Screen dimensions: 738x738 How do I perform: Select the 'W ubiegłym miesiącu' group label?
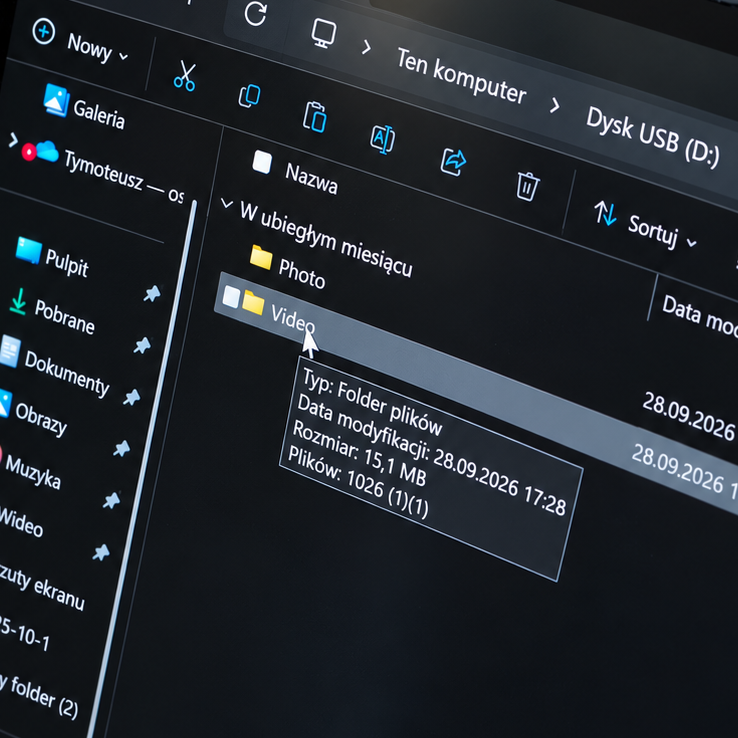[x=326, y=239]
